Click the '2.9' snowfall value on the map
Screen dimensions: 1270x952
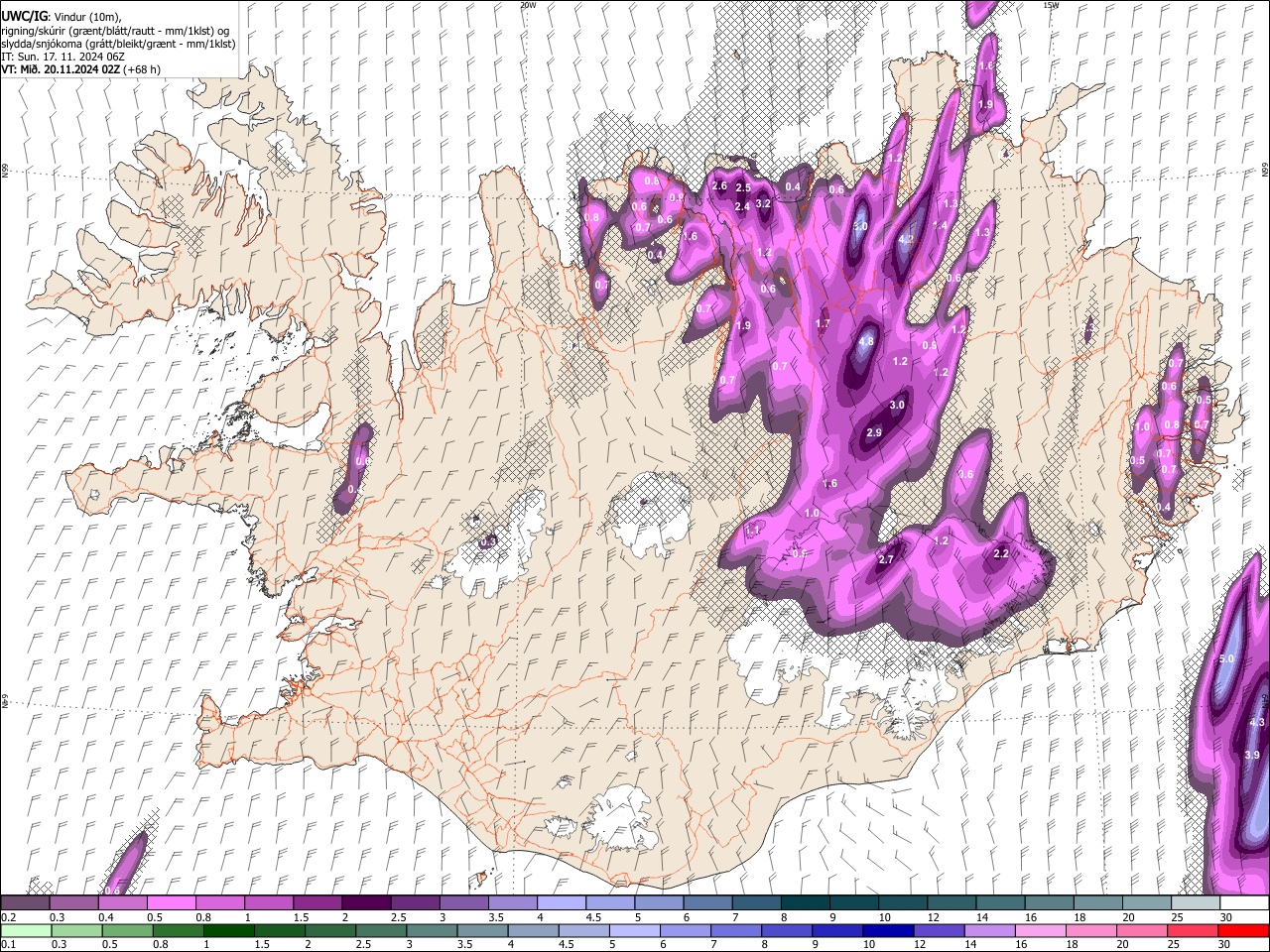874,433
